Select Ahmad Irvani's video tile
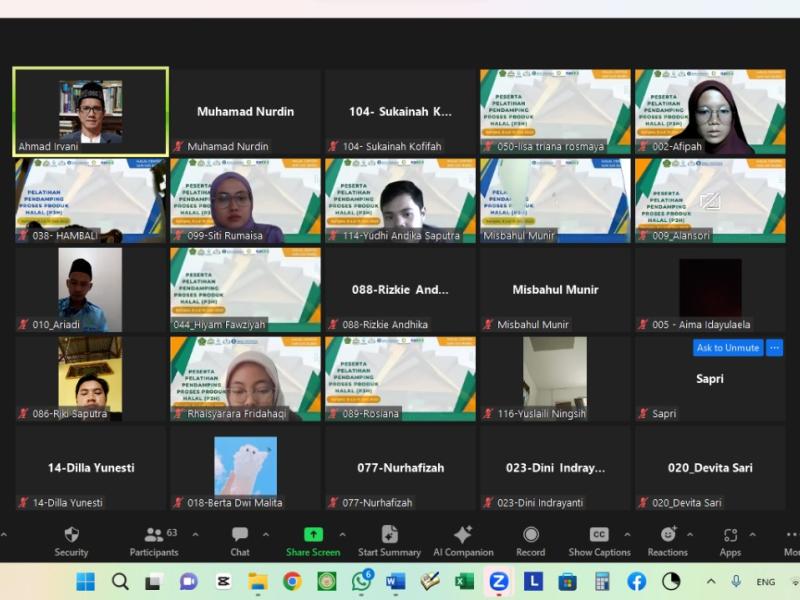The image size is (800, 600). tap(91, 112)
